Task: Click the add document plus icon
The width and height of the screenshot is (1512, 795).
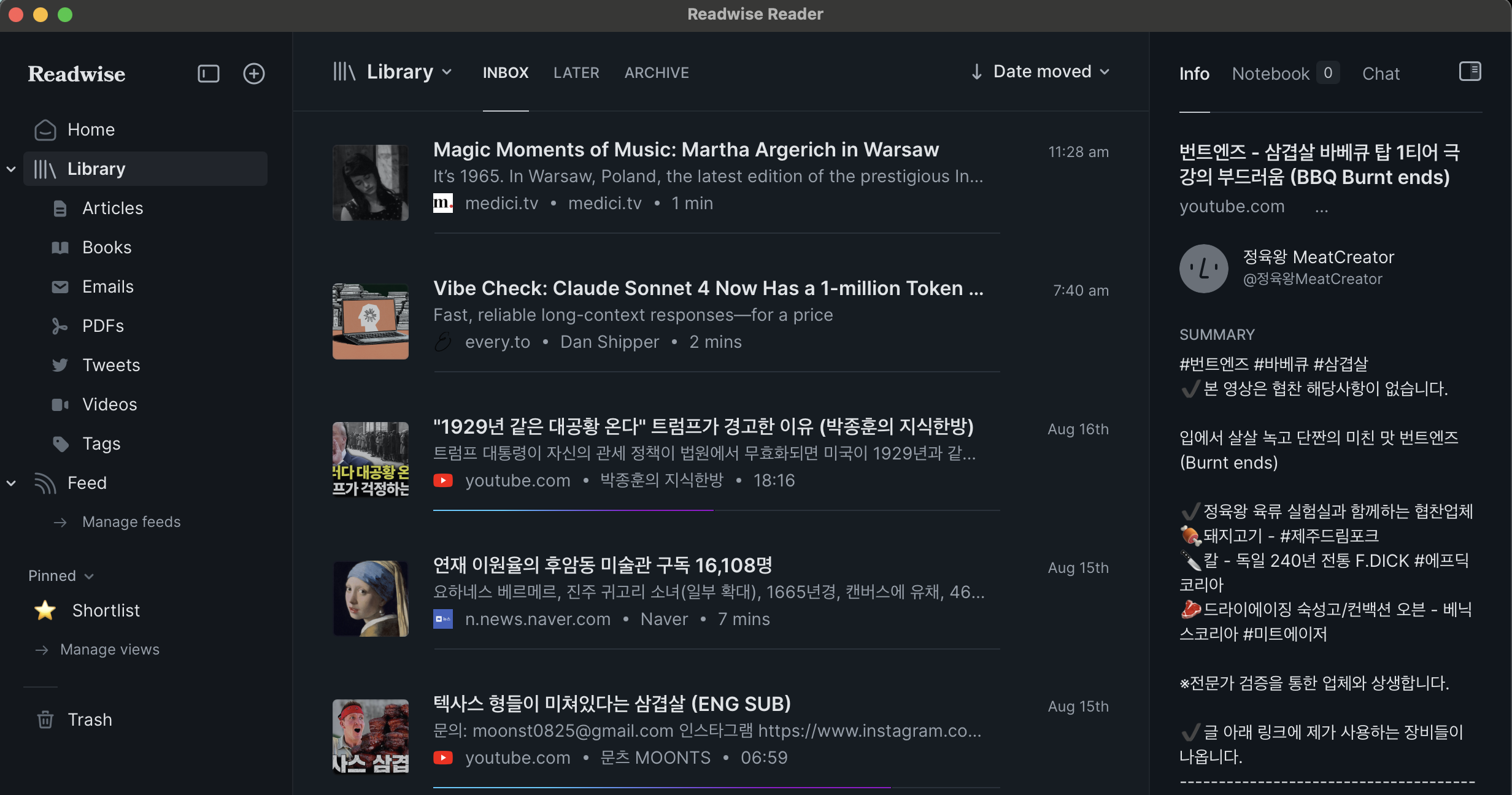Action: [x=253, y=74]
